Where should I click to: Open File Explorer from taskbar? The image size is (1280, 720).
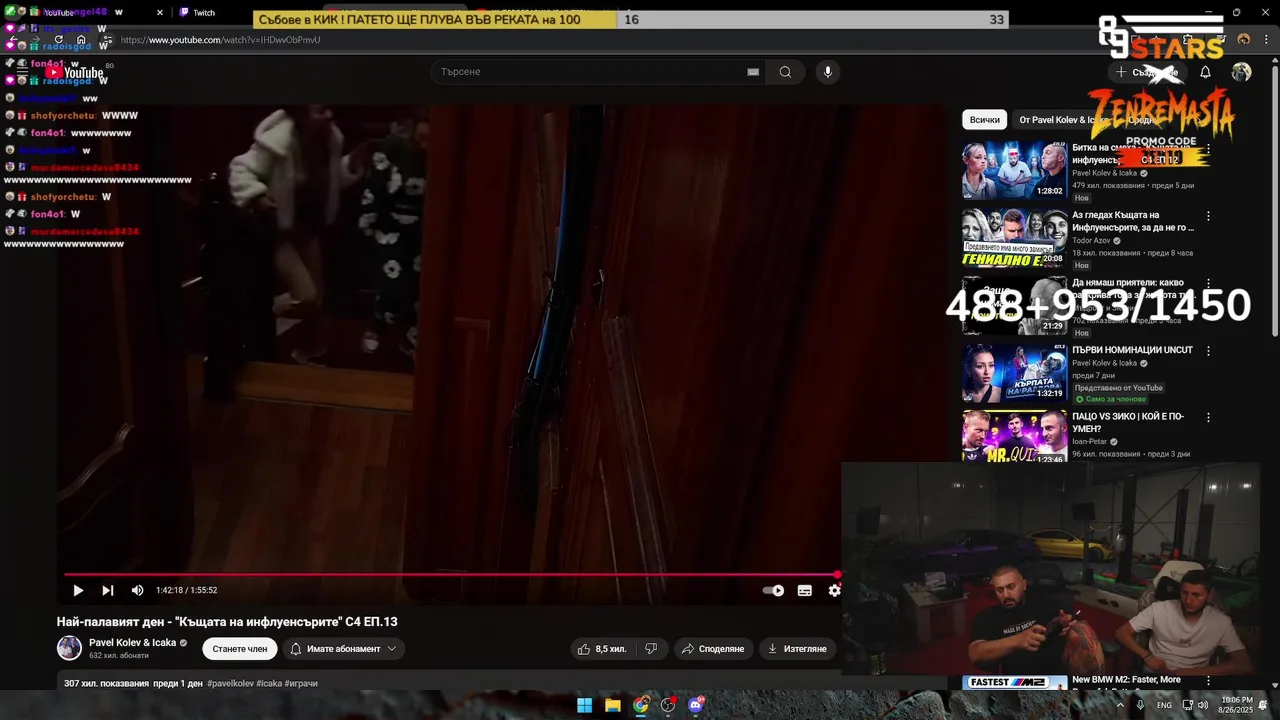click(613, 705)
